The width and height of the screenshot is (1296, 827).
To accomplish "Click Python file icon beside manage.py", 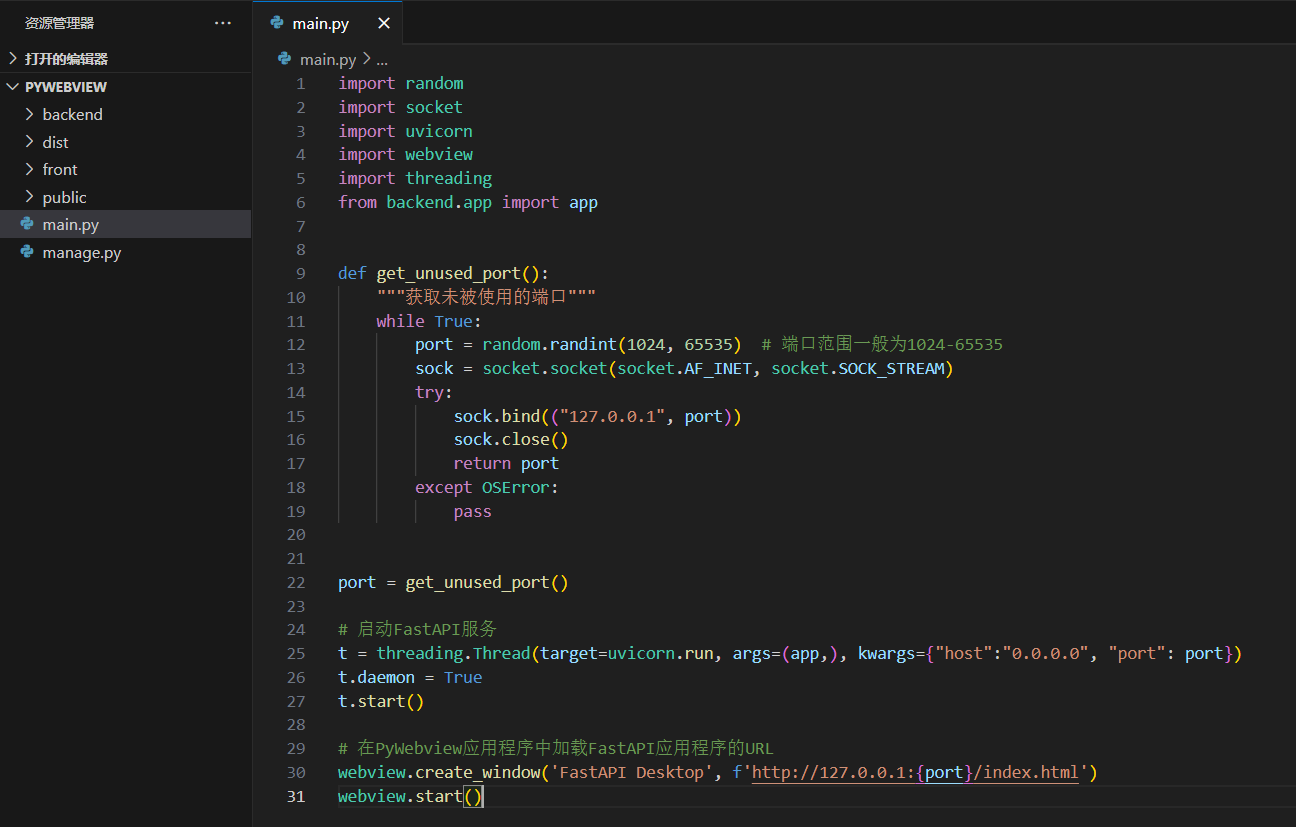I will pyautogui.click(x=27, y=252).
